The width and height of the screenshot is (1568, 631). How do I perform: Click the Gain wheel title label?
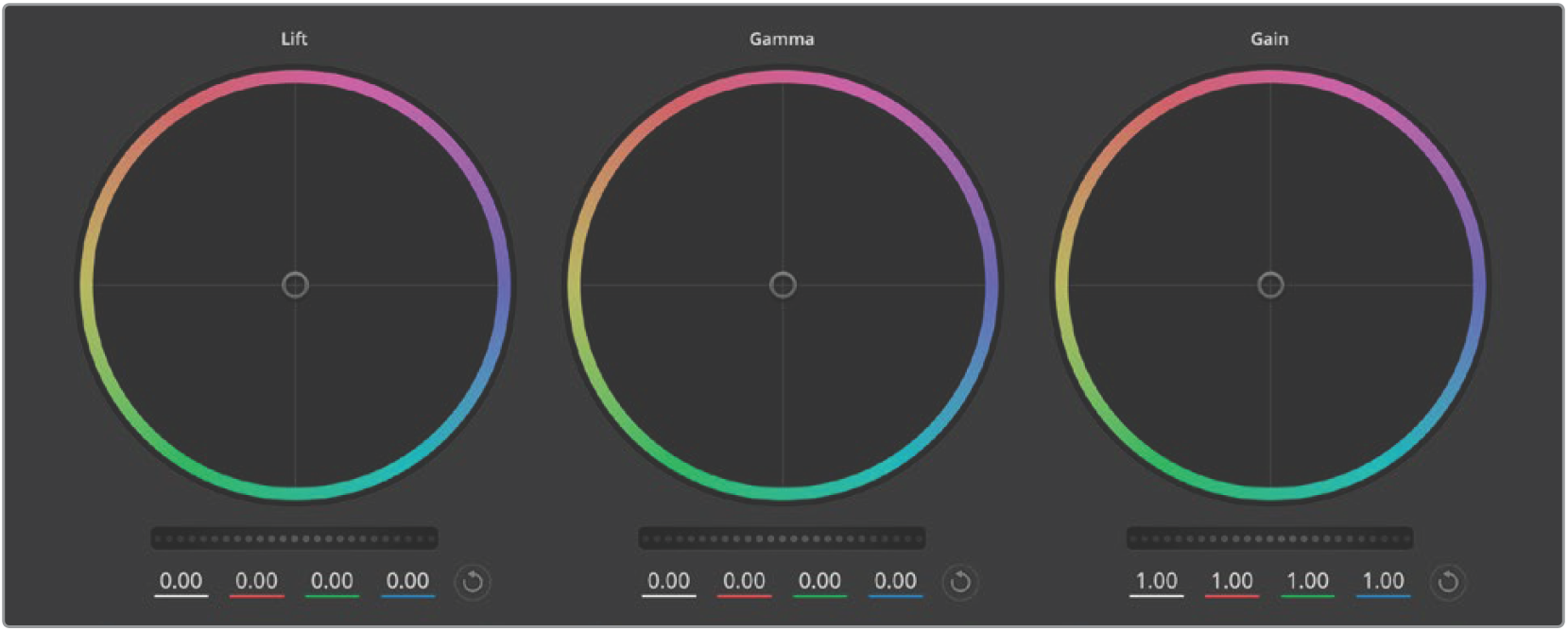[x=1269, y=39]
